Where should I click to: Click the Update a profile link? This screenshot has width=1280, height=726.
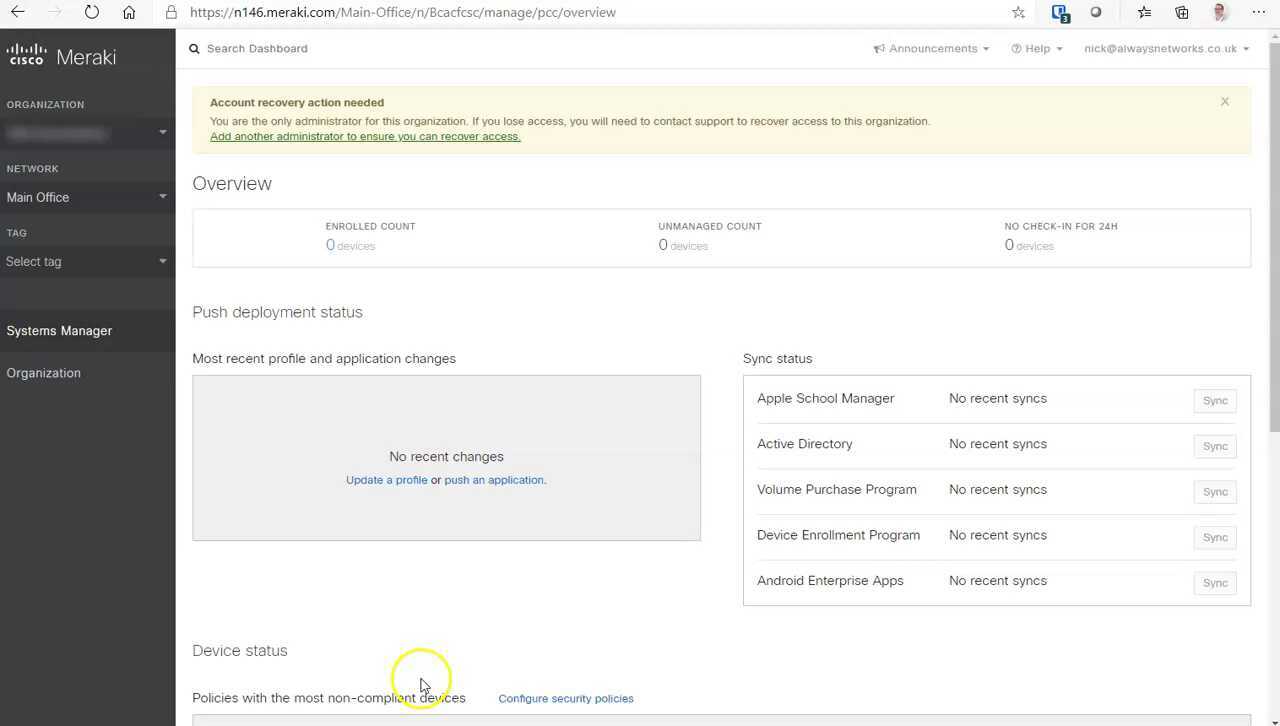tap(386, 480)
